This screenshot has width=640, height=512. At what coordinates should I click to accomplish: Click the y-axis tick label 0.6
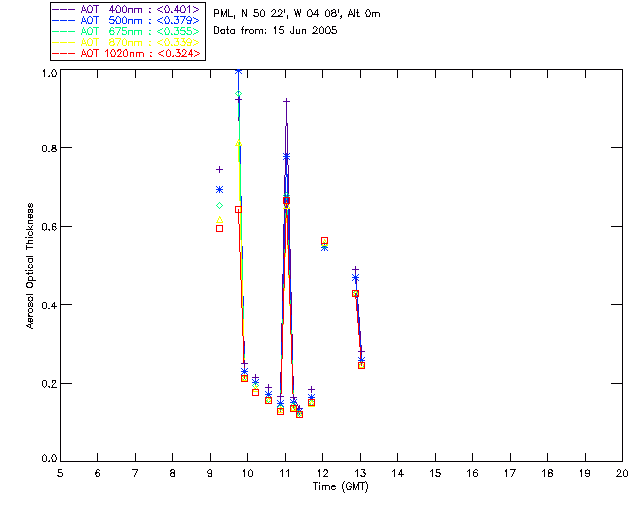click(49, 227)
